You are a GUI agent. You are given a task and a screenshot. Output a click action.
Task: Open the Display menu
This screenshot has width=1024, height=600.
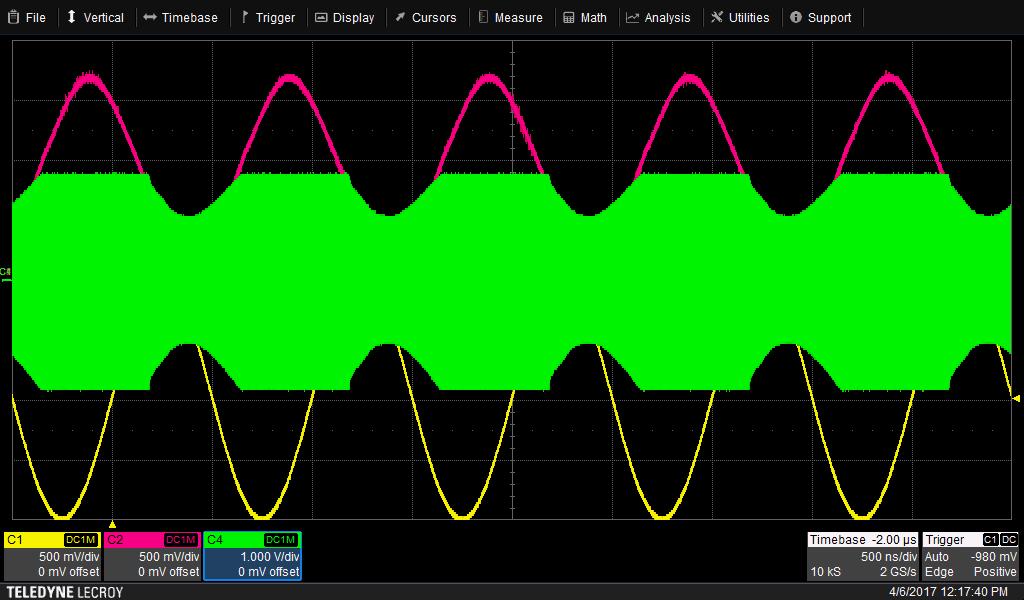coord(345,18)
